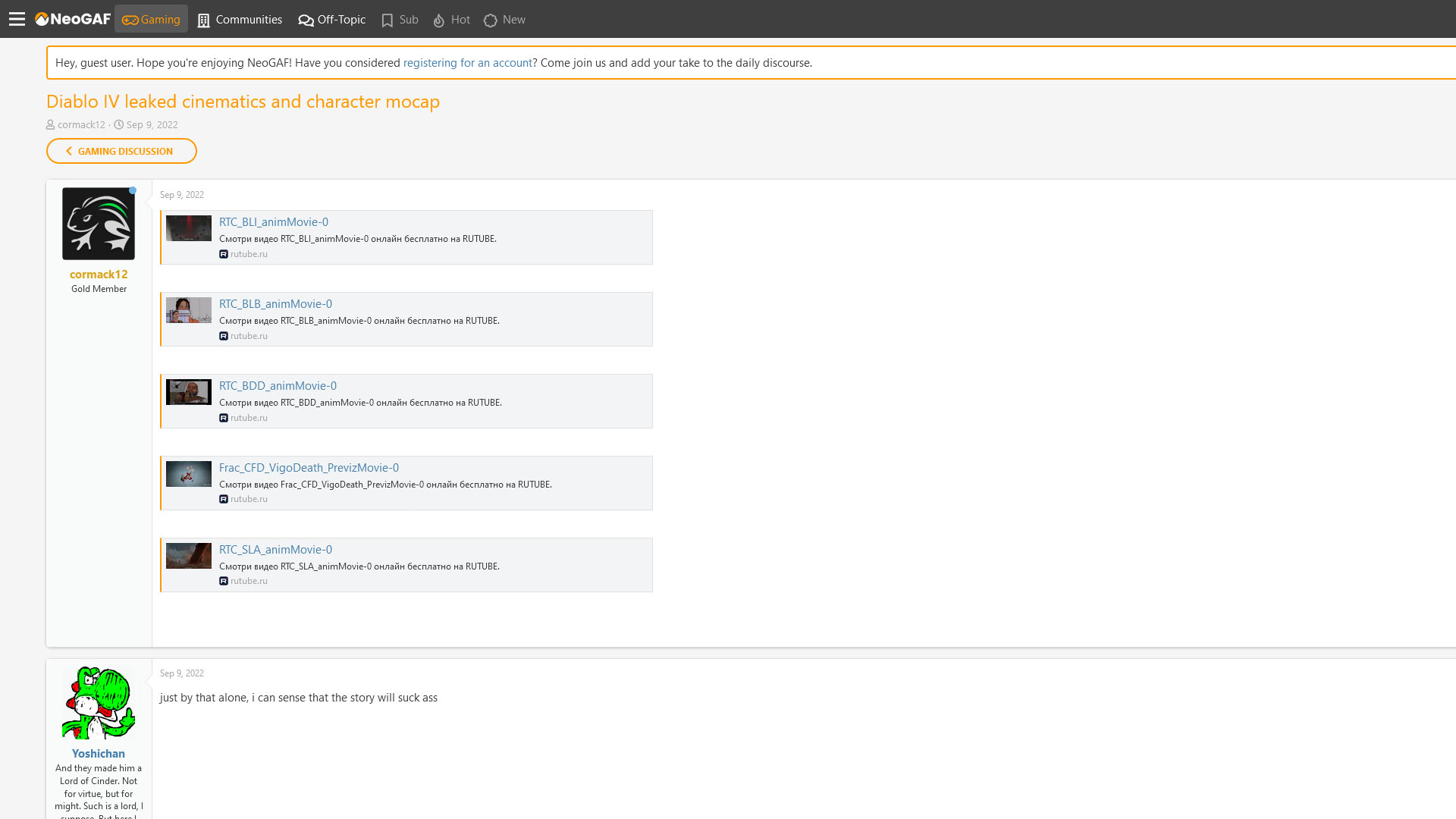Open RTC_BLB_animMovie-0 link
Image resolution: width=1456 pixels, height=819 pixels.
(x=275, y=304)
